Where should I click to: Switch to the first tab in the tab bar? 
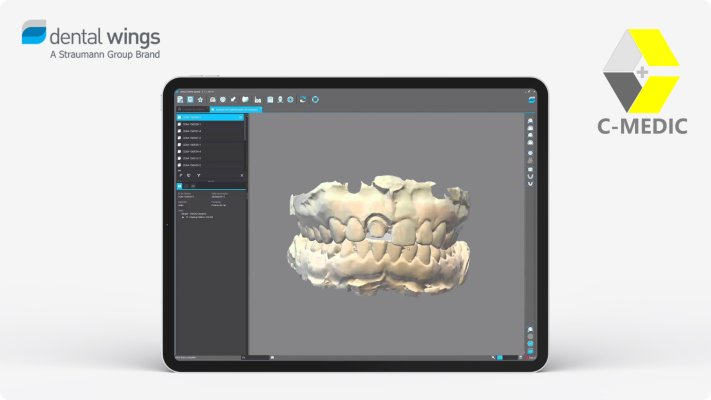(x=192, y=108)
